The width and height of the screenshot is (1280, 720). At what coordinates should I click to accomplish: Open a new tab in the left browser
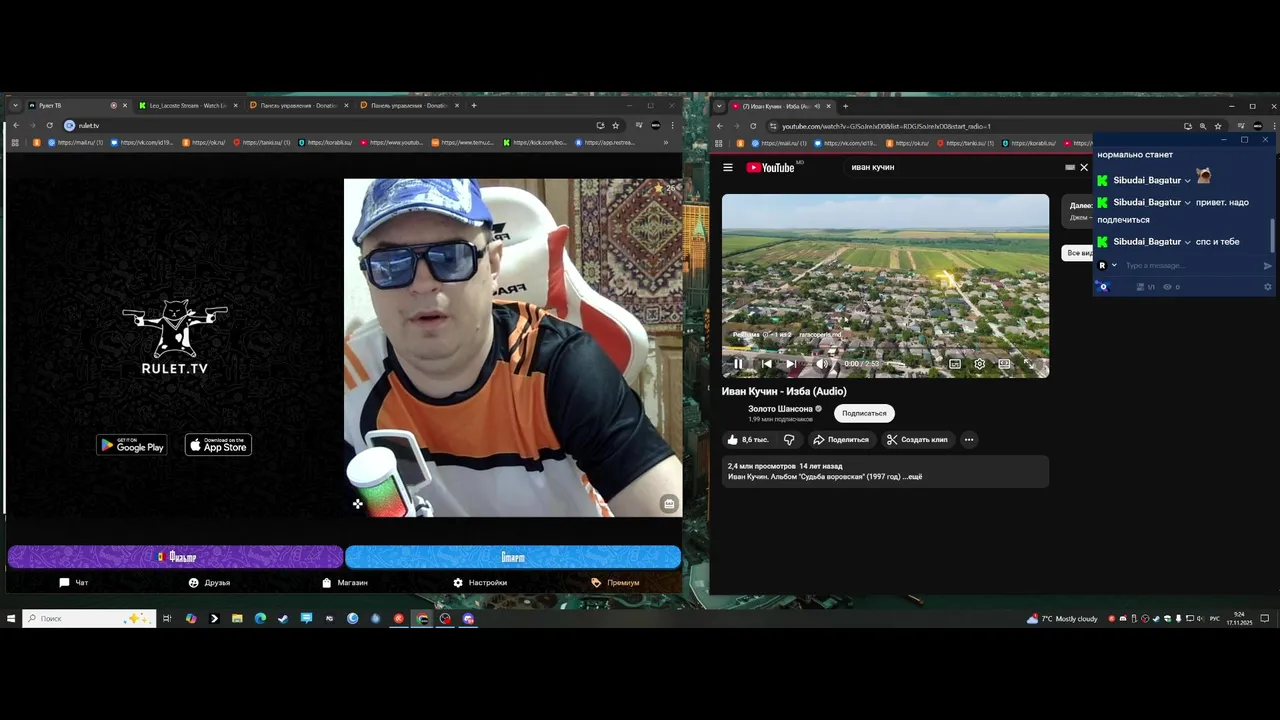pyautogui.click(x=474, y=105)
